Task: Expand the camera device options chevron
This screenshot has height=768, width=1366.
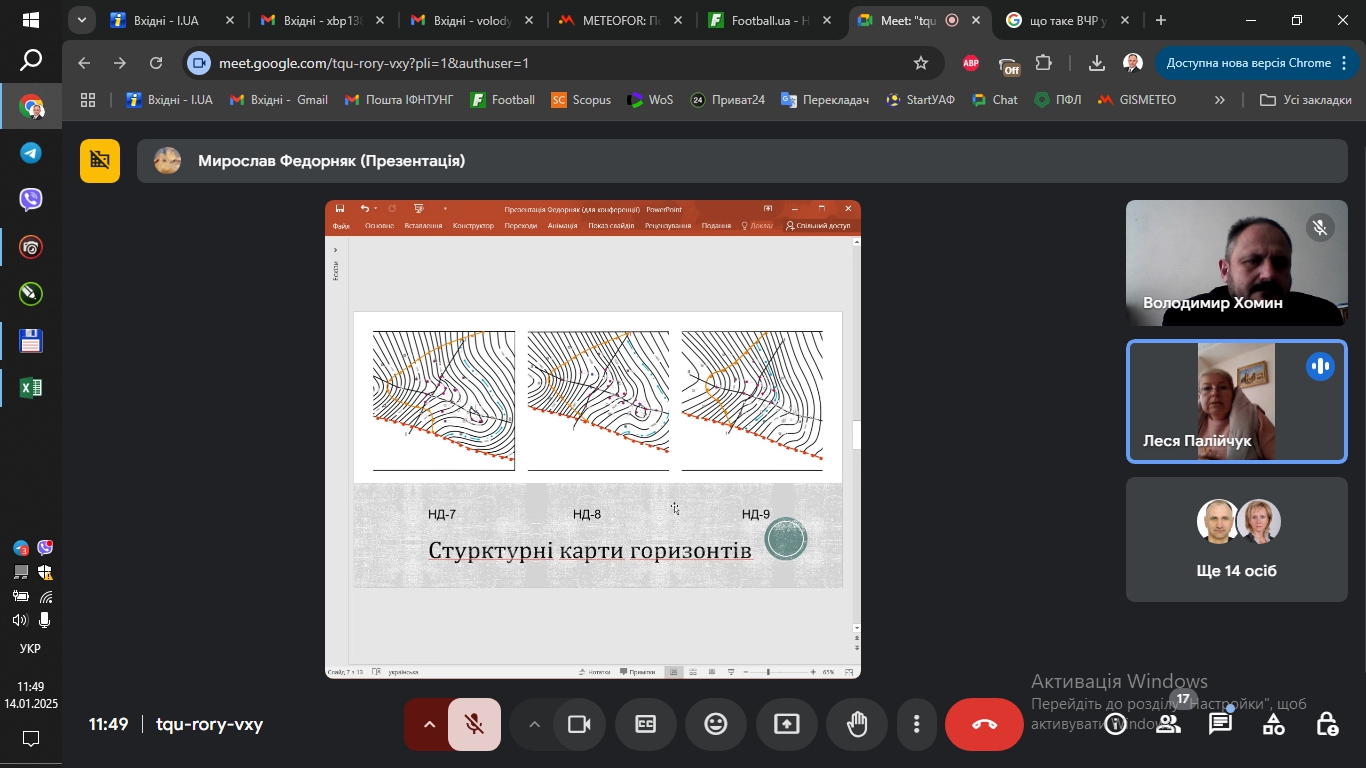Action: coord(534,724)
